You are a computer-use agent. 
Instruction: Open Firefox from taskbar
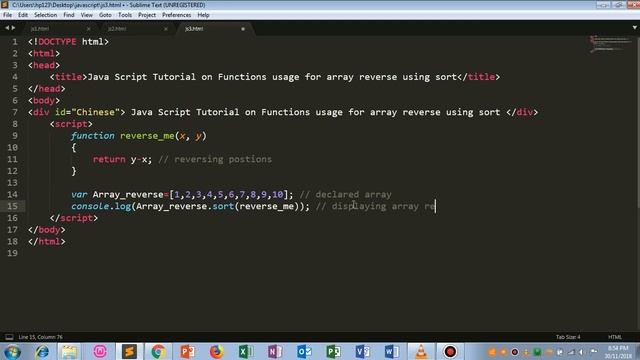pyautogui.click(x=217, y=352)
